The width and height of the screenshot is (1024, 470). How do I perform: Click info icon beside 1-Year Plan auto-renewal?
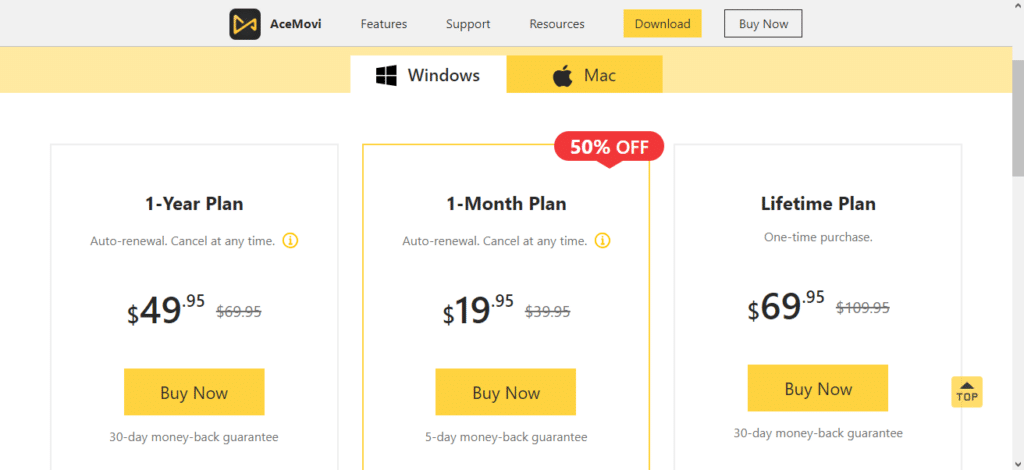[x=291, y=241]
